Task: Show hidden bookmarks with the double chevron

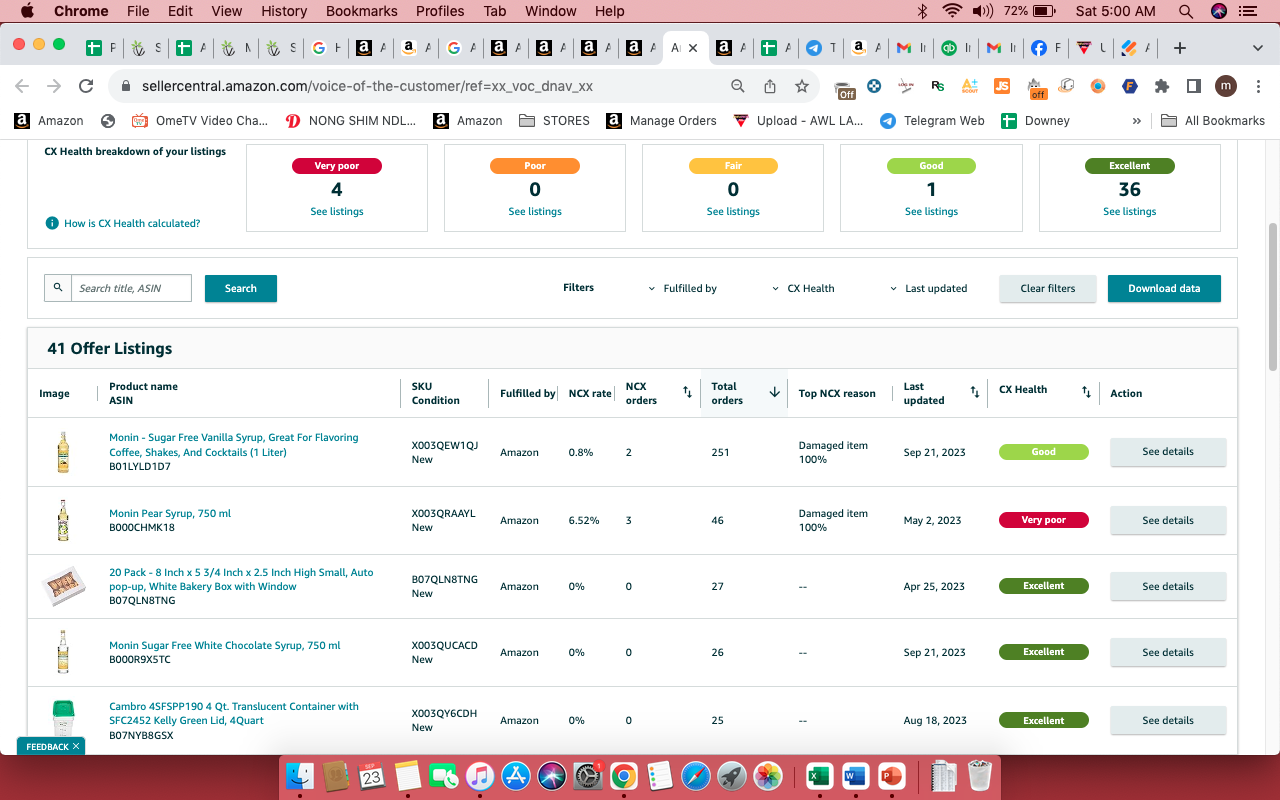Action: (x=1137, y=121)
